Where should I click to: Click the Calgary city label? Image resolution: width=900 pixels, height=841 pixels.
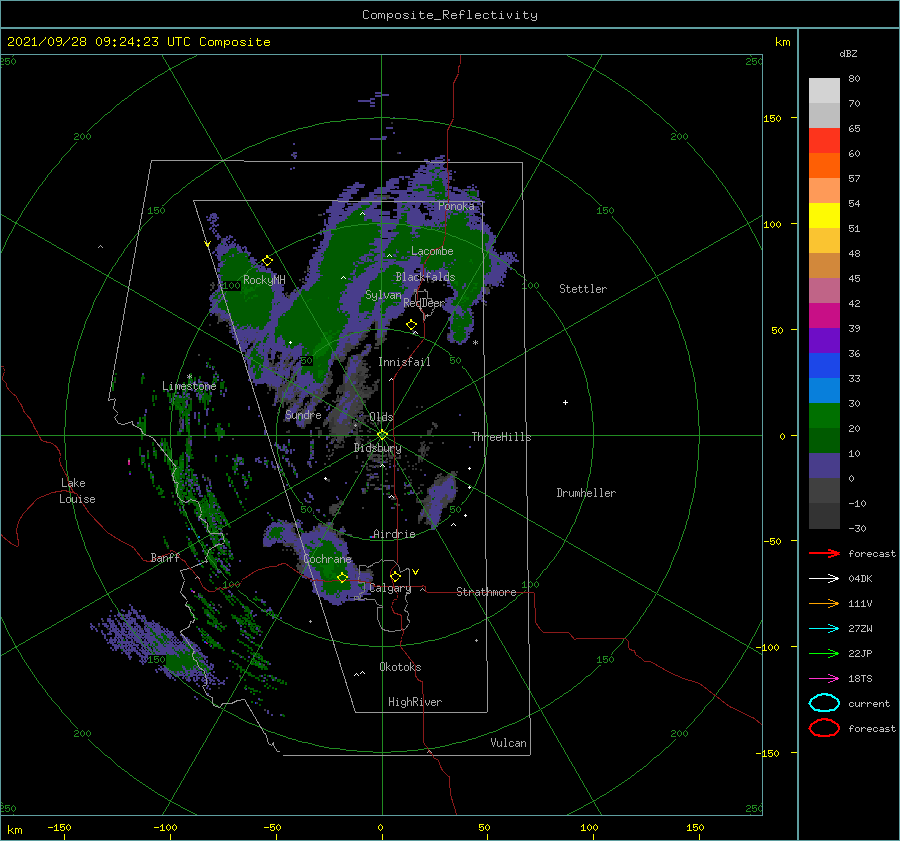pos(390,588)
